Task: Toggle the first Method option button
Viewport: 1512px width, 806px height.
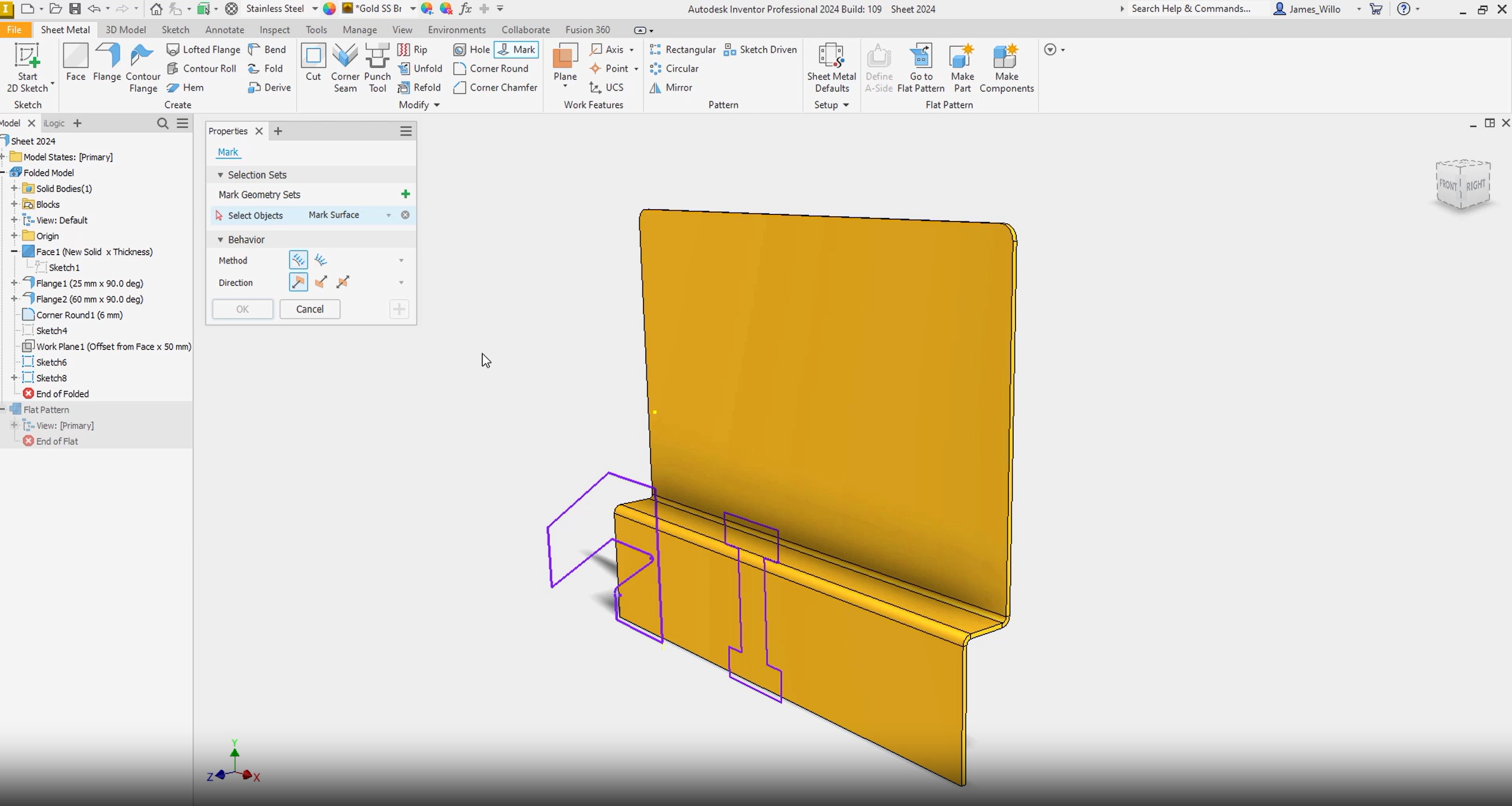Action: click(x=298, y=260)
